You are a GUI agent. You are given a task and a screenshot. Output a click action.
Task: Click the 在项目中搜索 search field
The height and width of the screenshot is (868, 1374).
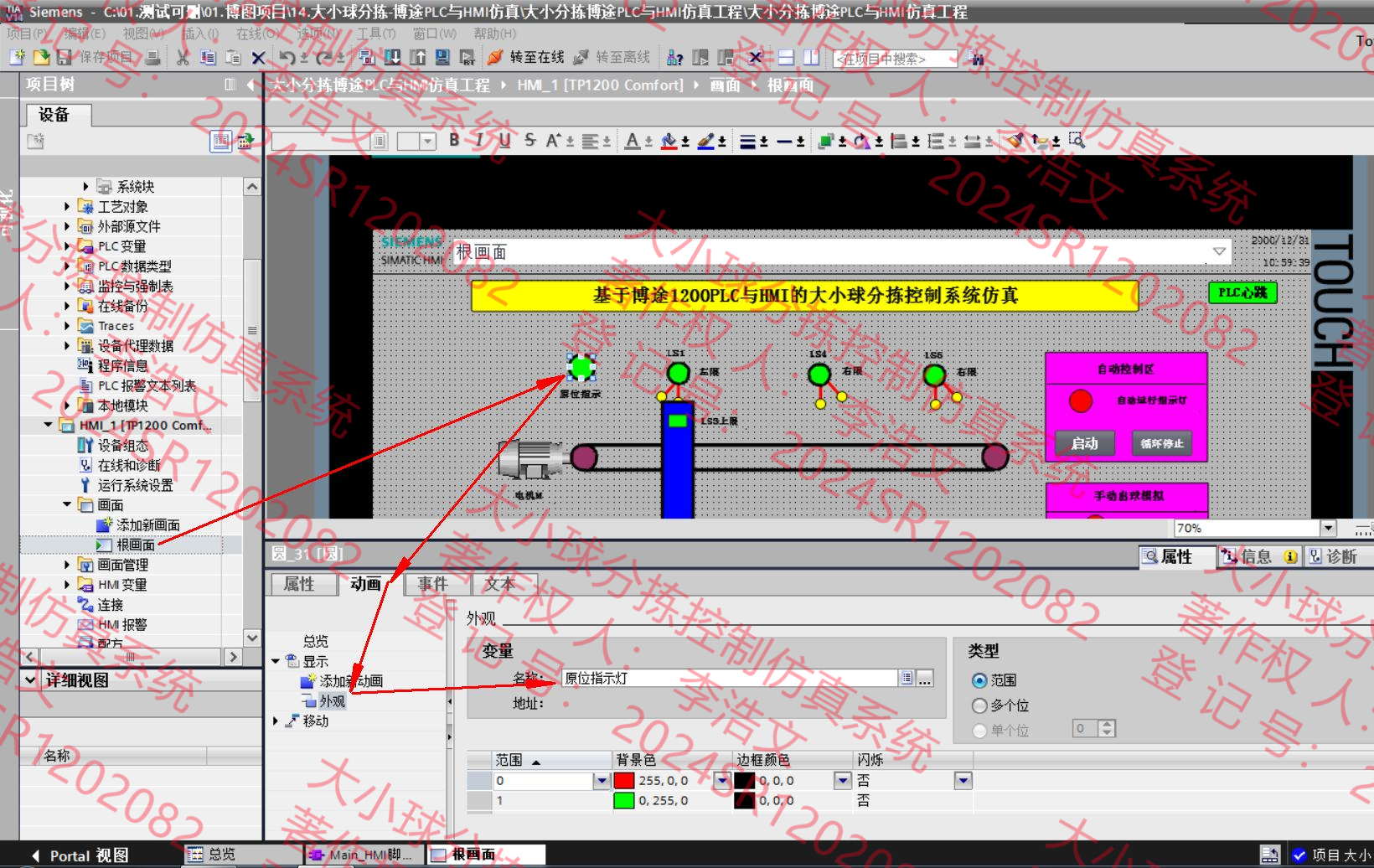tap(895, 59)
